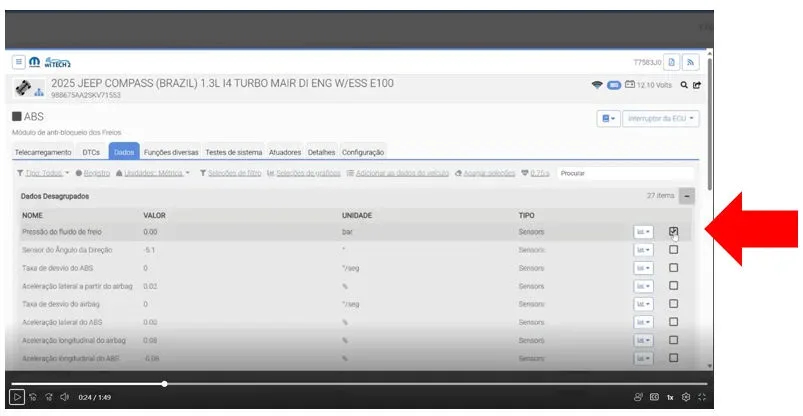Open the blue book dropdown beside Interruptor da ECU
Screen dimensions: 803x416
pyautogui.click(x=608, y=118)
